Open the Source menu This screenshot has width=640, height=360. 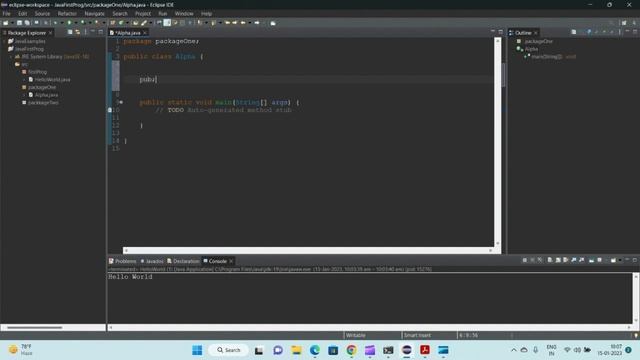coord(42,13)
